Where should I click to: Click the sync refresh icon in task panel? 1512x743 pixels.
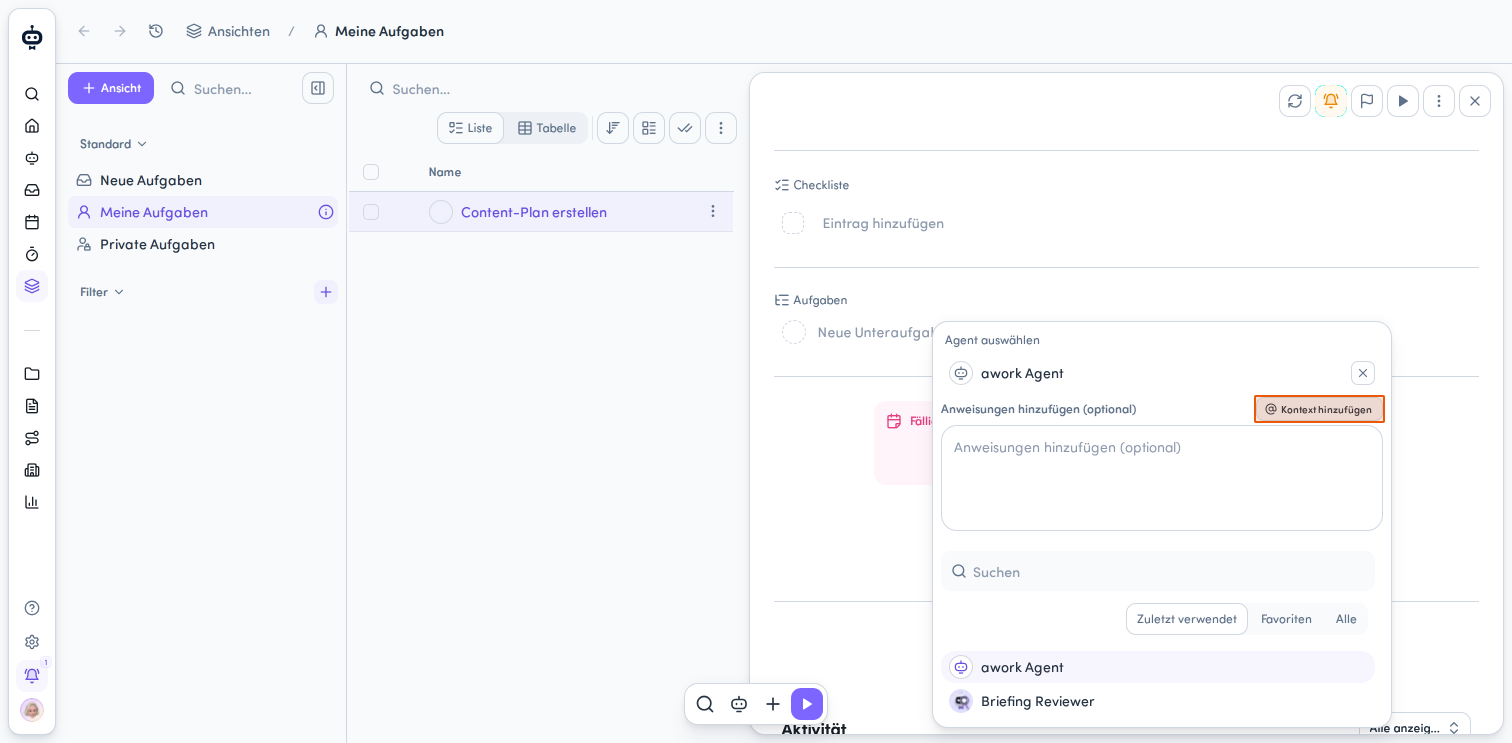point(1295,101)
